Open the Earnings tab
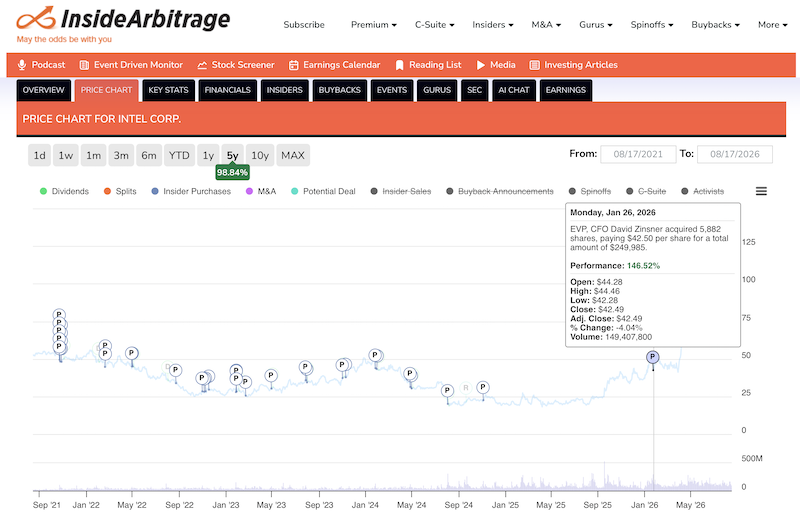Viewport: 800px width, 517px height. coord(566,90)
